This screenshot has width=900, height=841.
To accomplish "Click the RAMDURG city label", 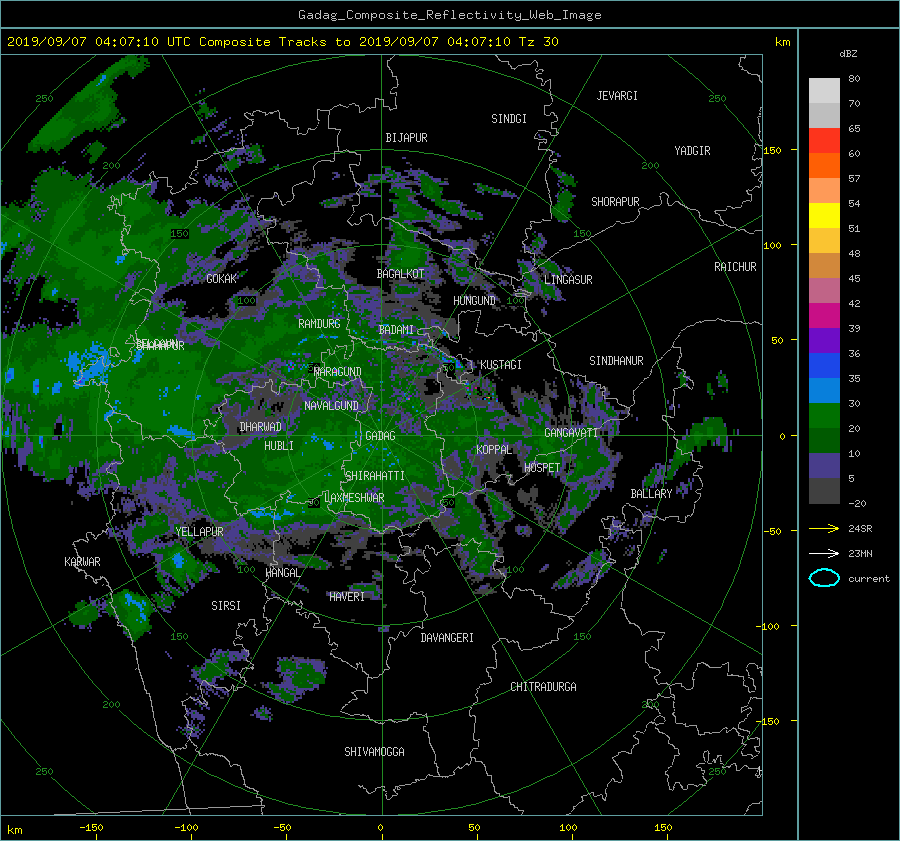I will pyautogui.click(x=319, y=324).
